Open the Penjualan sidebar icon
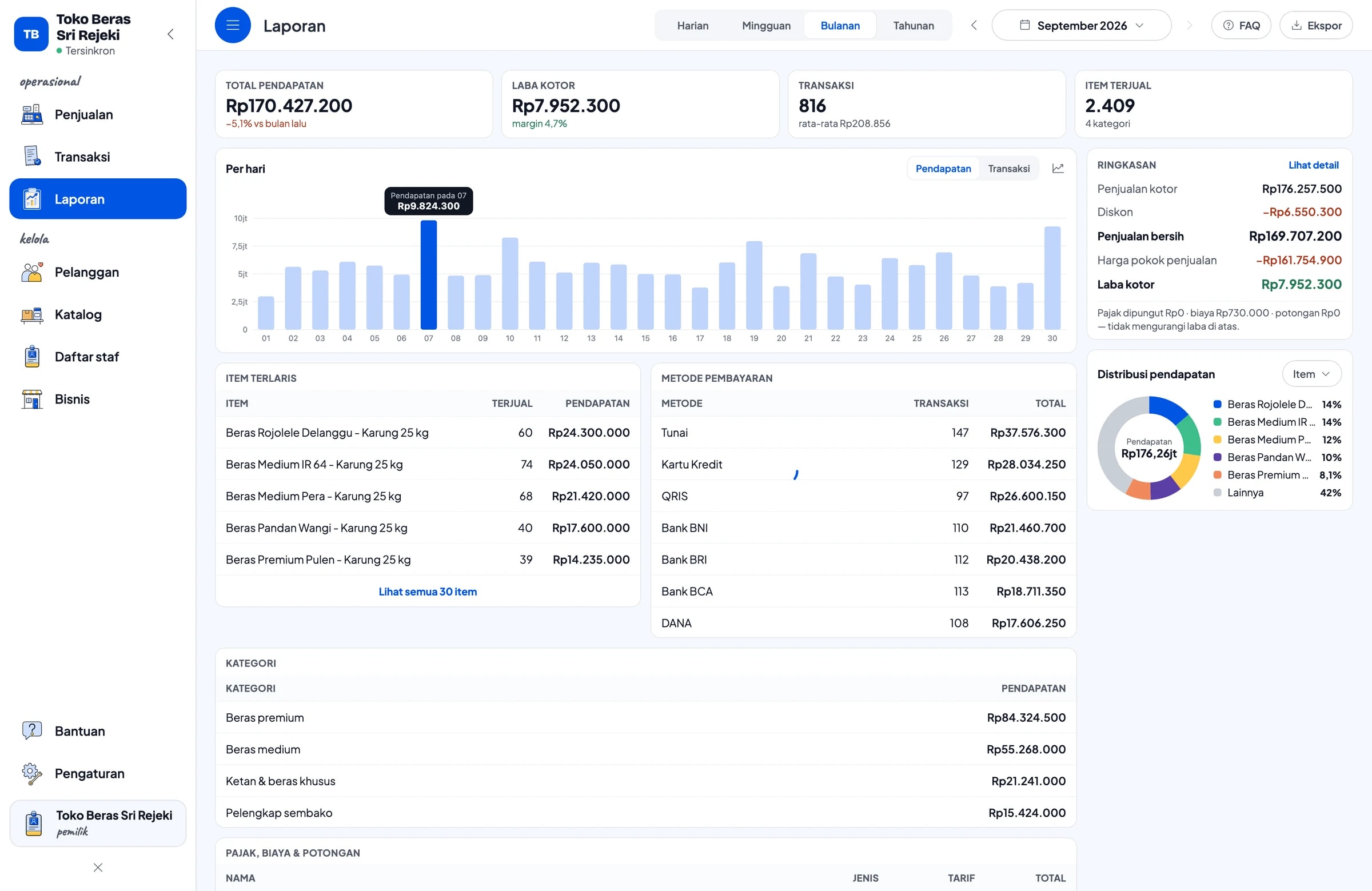Screen dimensions: 1372x891 (x=31, y=114)
